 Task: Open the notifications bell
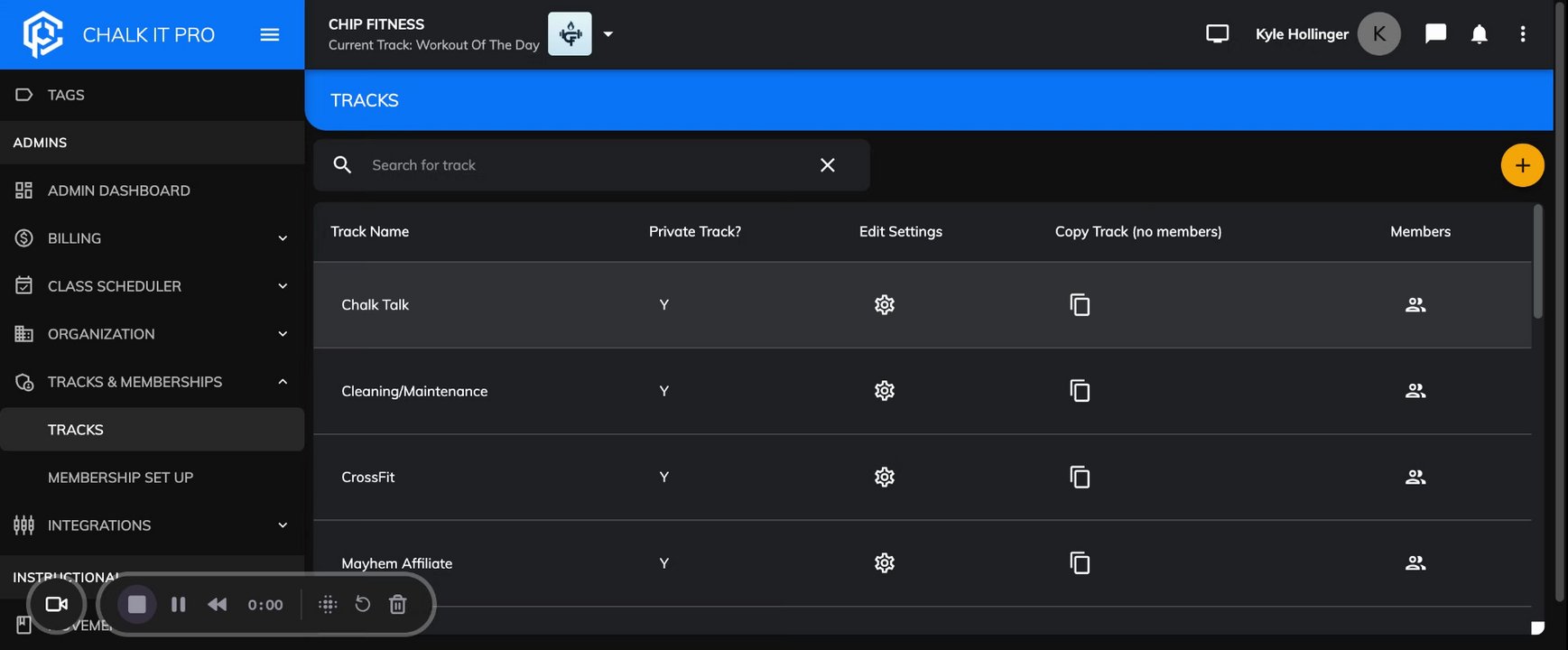(1479, 34)
